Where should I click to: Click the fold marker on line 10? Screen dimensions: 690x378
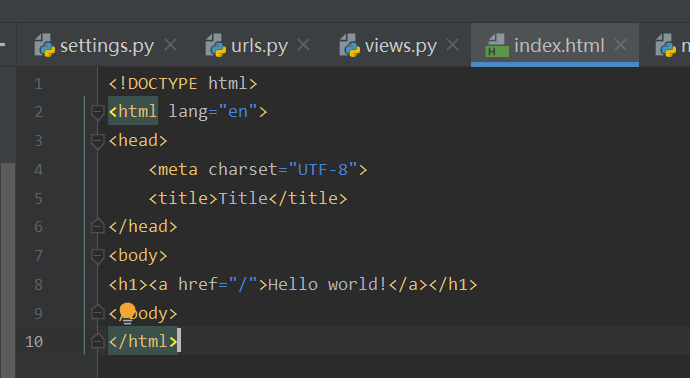[97, 341]
